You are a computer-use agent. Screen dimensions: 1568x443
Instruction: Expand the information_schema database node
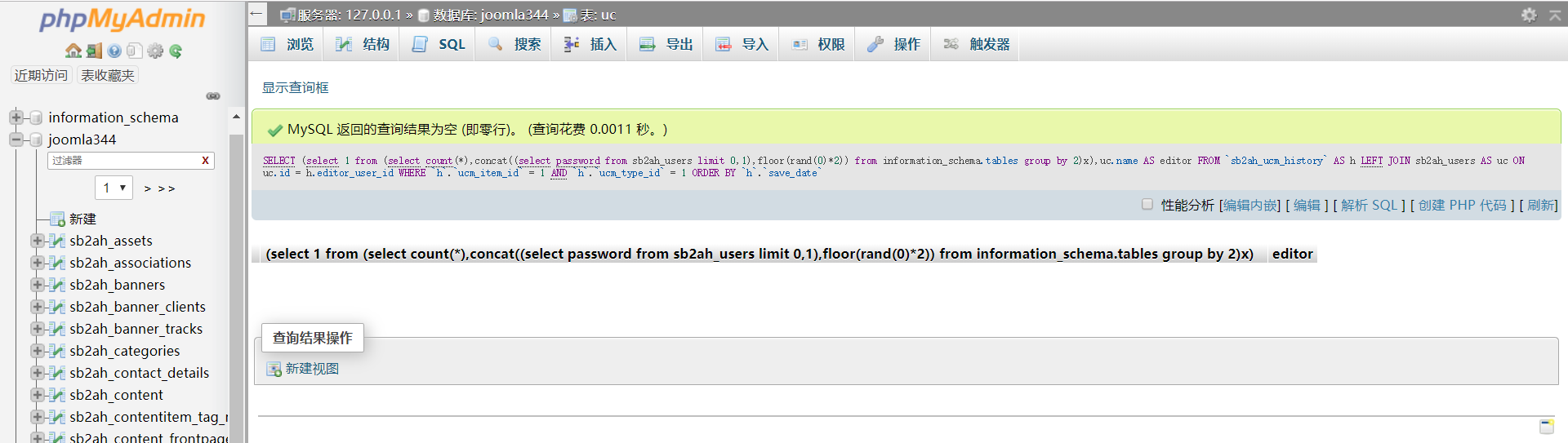(x=16, y=117)
